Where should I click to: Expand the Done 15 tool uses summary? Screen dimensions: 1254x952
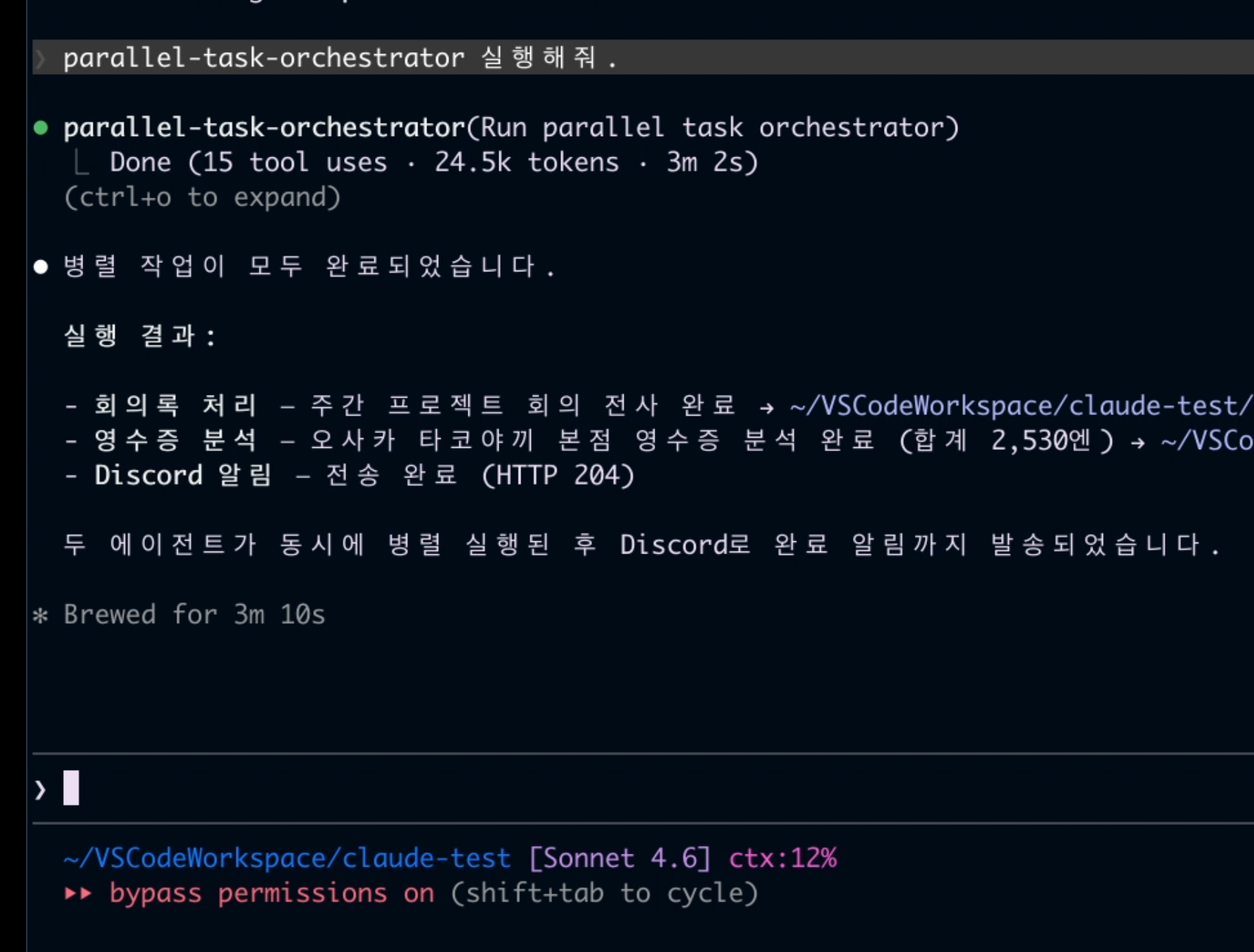434,163
